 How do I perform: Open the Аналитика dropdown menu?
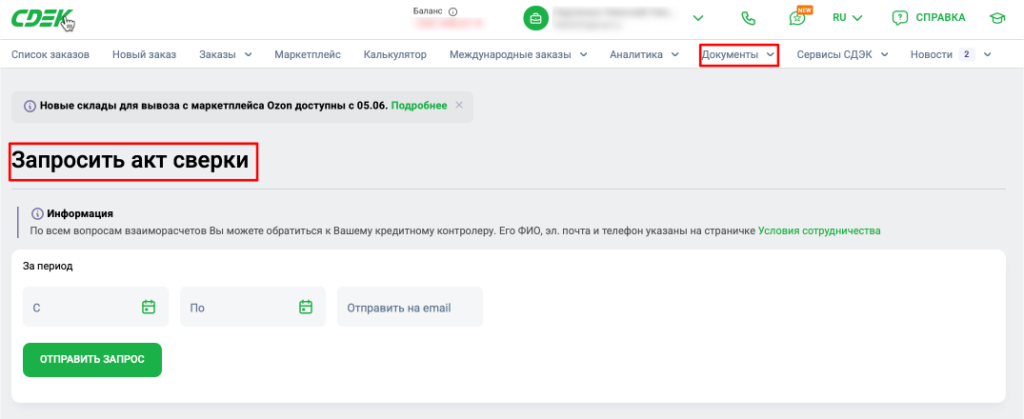tap(645, 55)
